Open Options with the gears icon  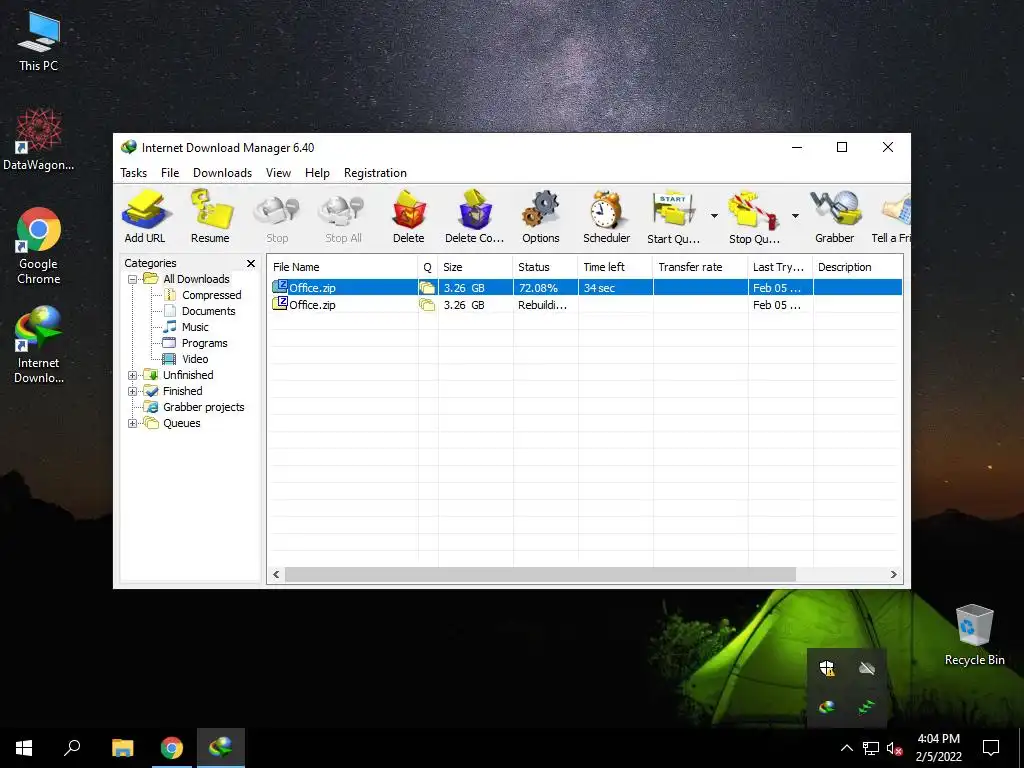(541, 216)
